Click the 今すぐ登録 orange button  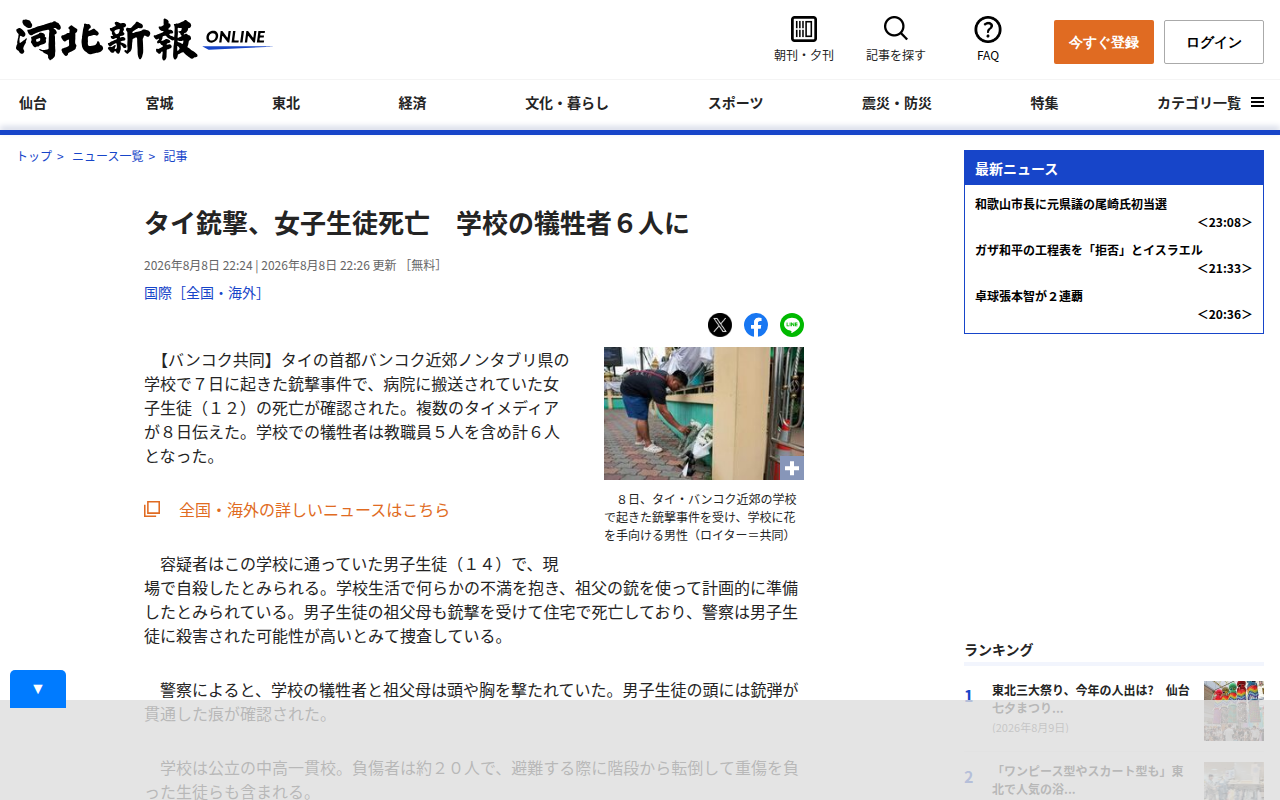tap(1104, 42)
